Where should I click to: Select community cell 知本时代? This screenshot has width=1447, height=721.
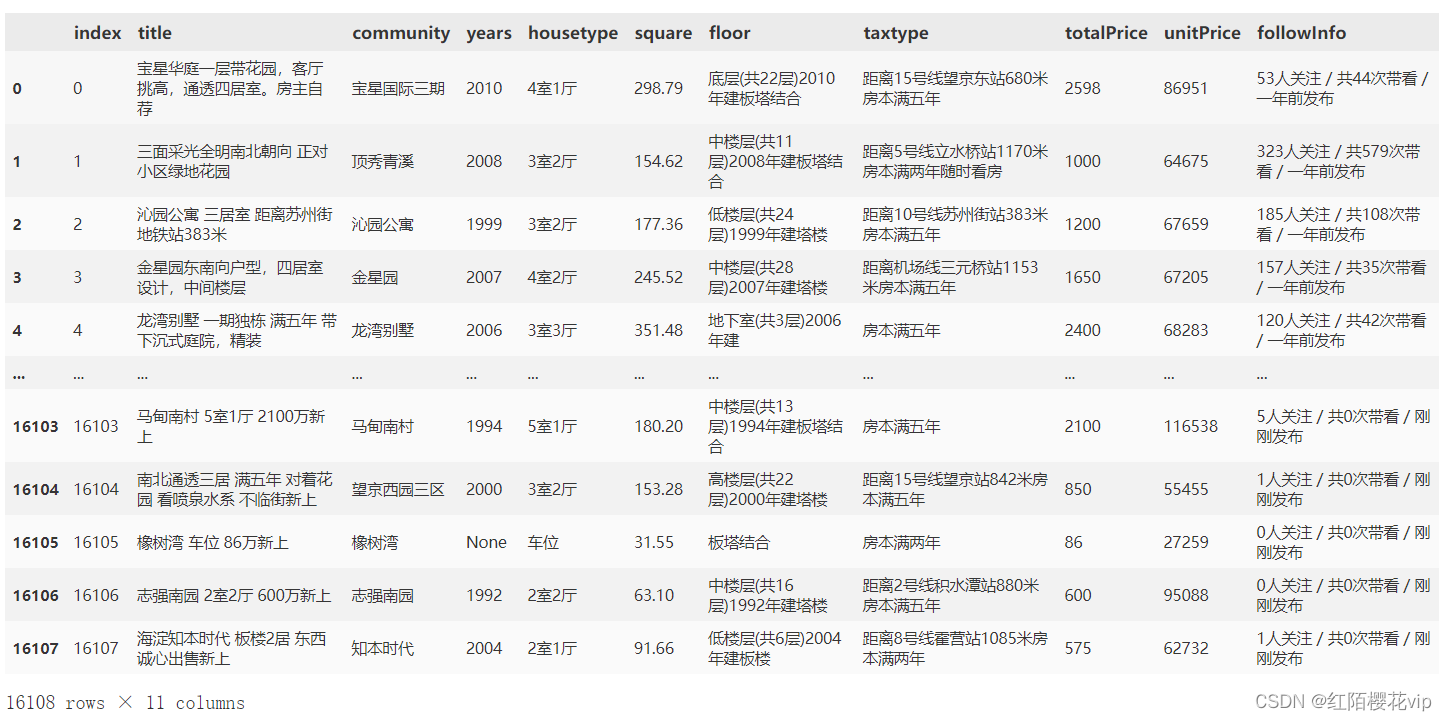pyautogui.click(x=382, y=648)
